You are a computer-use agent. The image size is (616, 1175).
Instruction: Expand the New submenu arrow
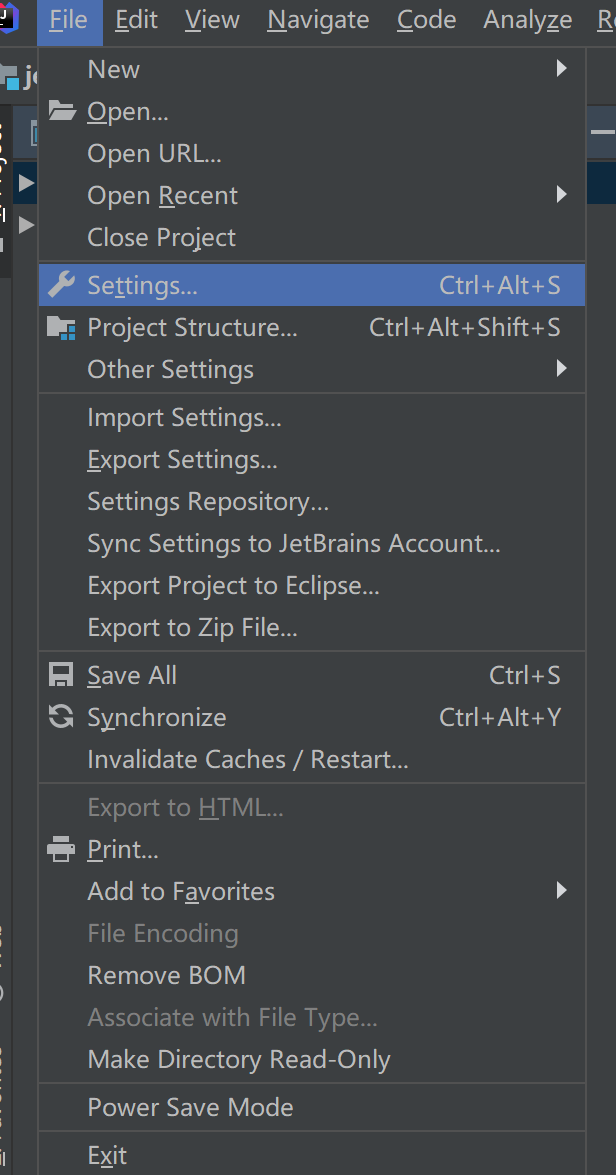[x=562, y=69]
